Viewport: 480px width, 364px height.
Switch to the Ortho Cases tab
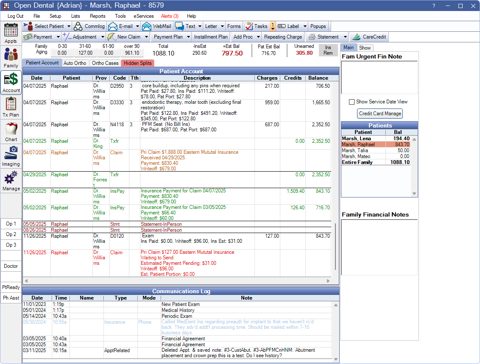coord(105,63)
